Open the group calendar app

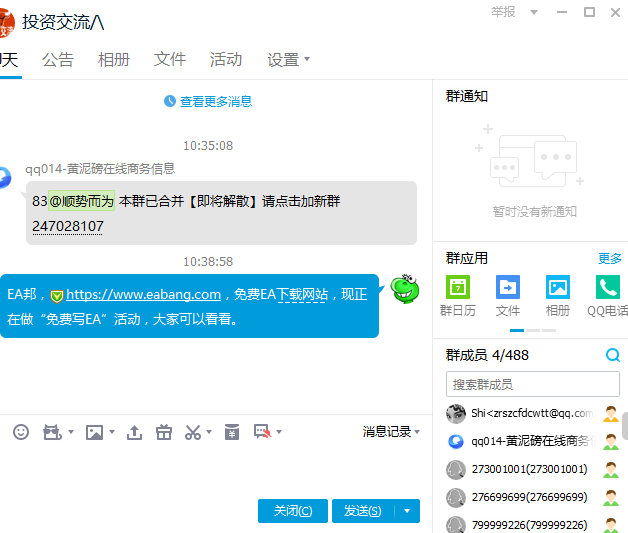458,287
